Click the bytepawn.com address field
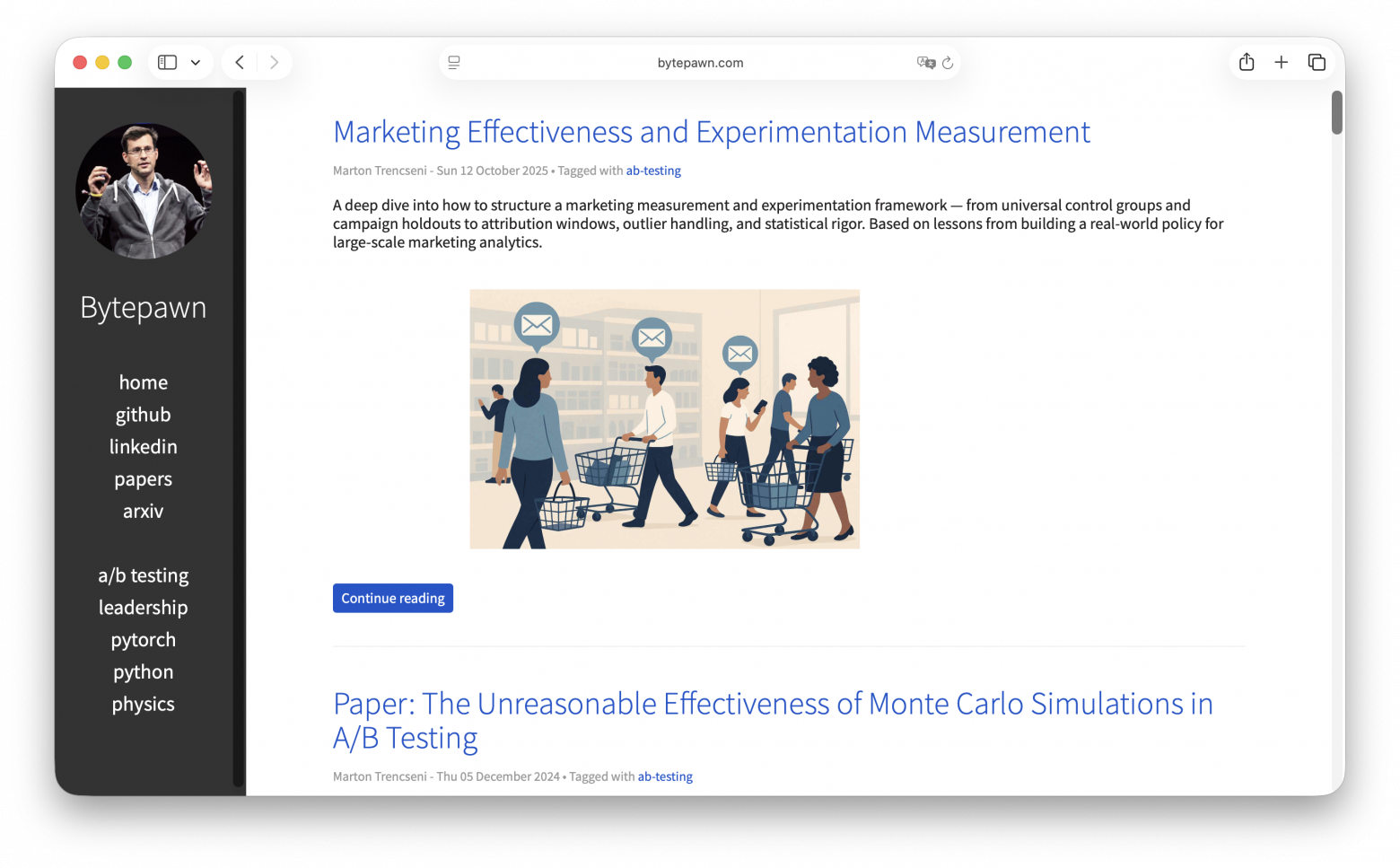The image size is (1400, 868). 700,63
